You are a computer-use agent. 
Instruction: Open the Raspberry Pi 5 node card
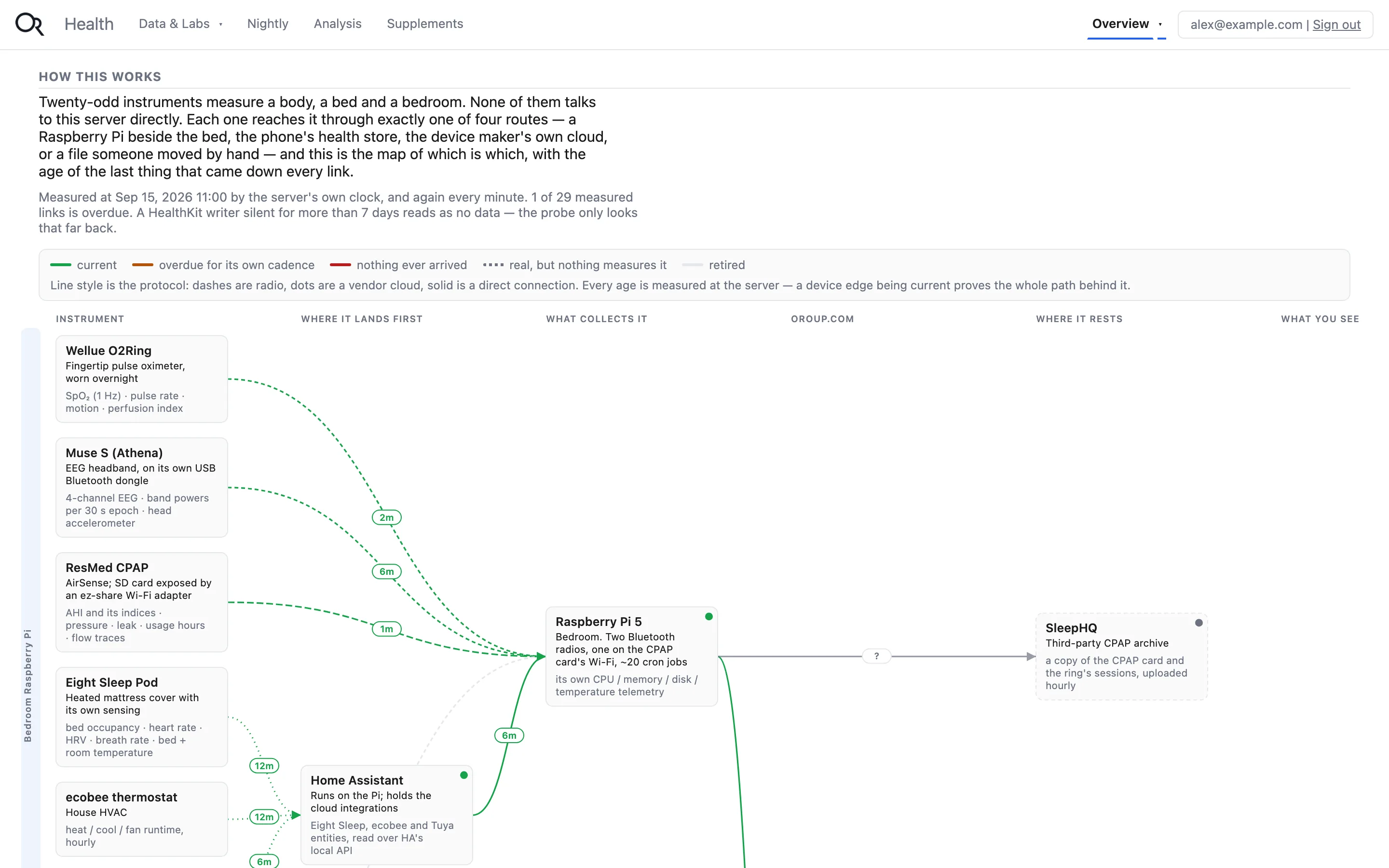click(x=631, y=656)
